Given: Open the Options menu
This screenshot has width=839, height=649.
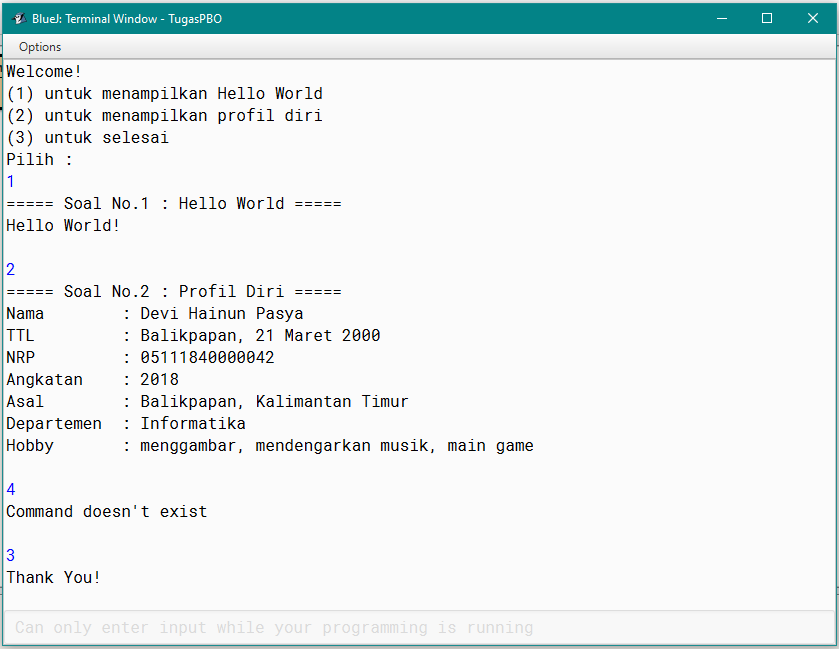Looking at the screenshot, I should (x=39, y=46).
